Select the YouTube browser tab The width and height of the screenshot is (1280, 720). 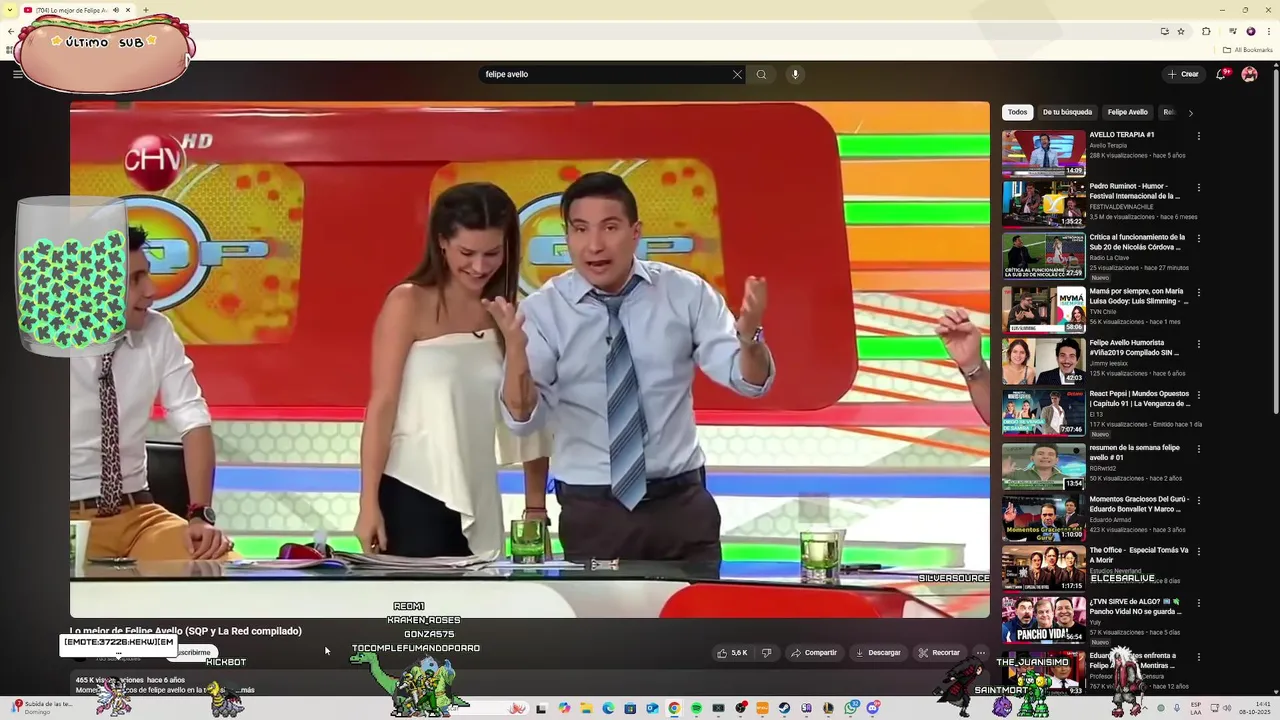pyautogui.click(x=77, y=10)
